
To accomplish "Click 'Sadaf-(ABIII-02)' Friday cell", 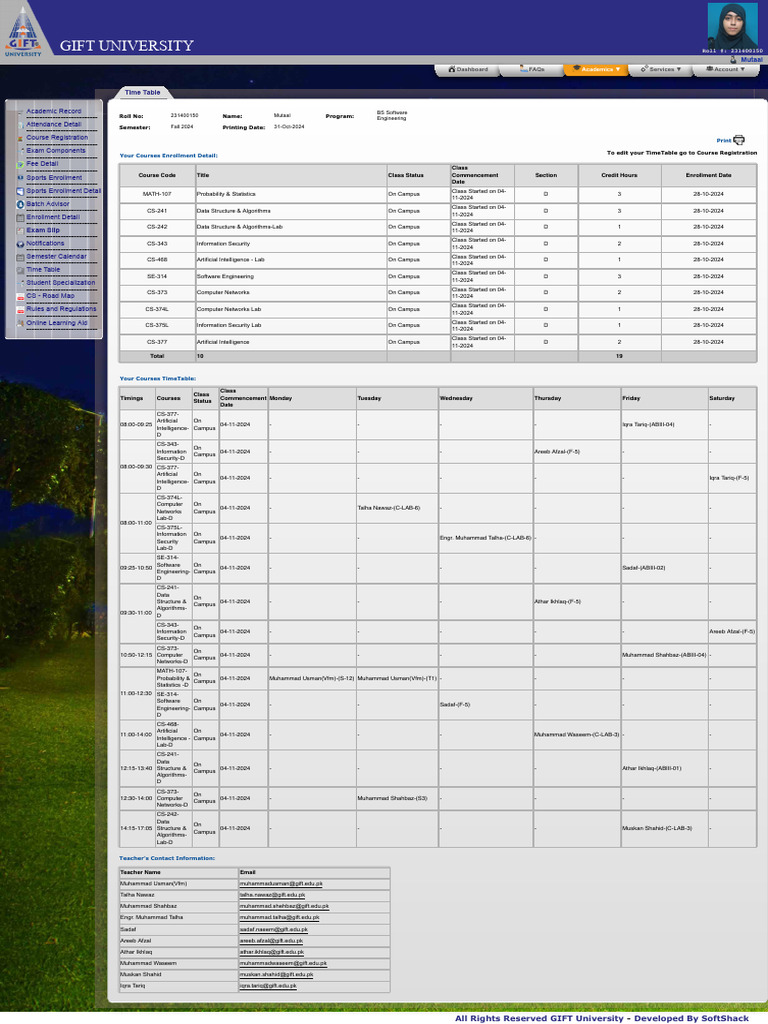I will (x=664, y=568).
